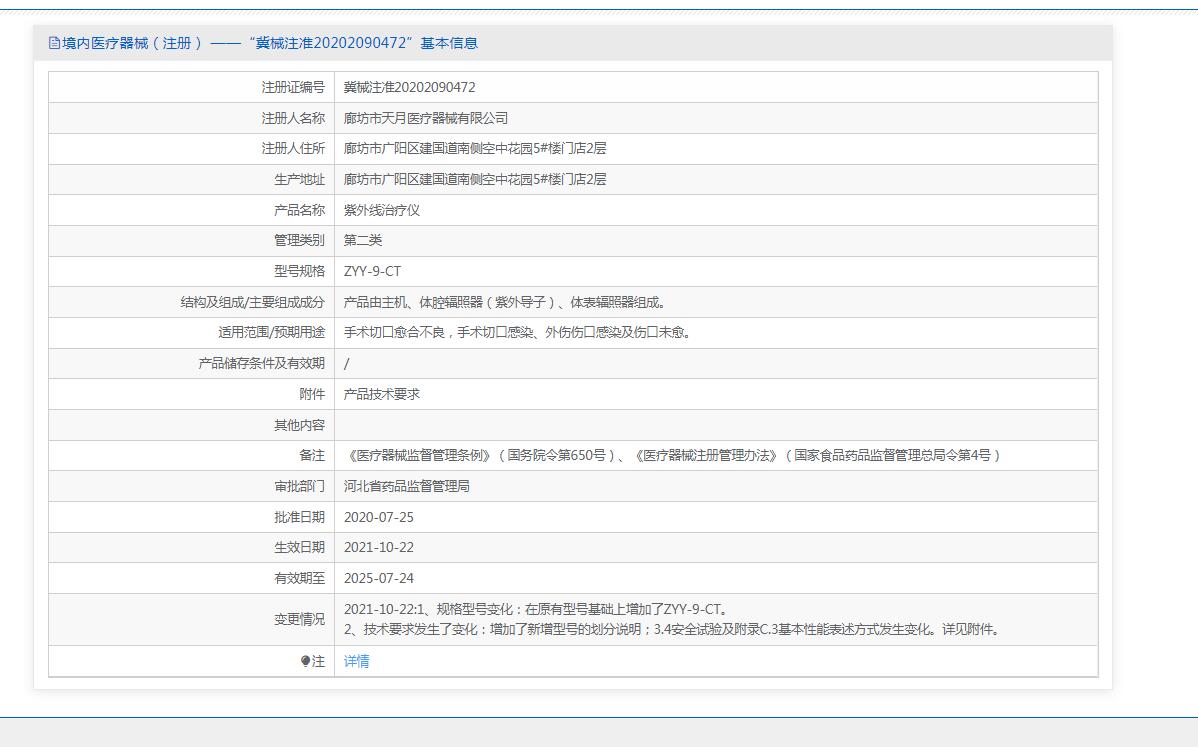Screen dimensions: 1198x747
Task: Click the 变更情况 change details text
Action: [670, 619]
